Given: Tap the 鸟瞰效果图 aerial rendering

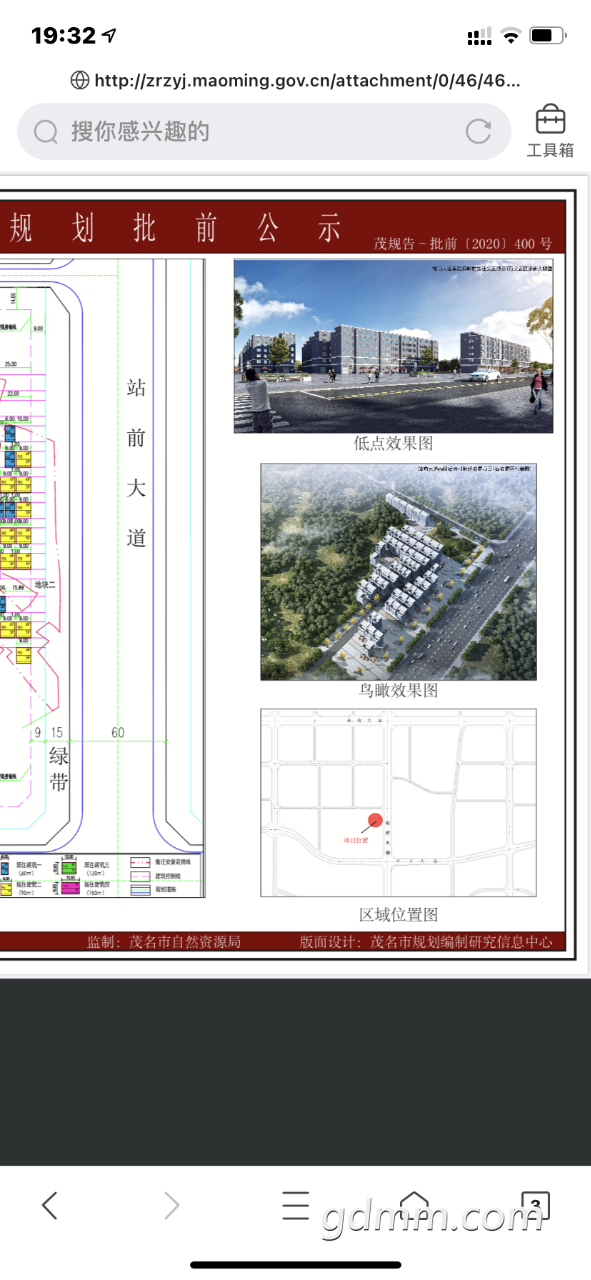Looking at the screenshot, I should pyautogui.click(x=398, y=572).
